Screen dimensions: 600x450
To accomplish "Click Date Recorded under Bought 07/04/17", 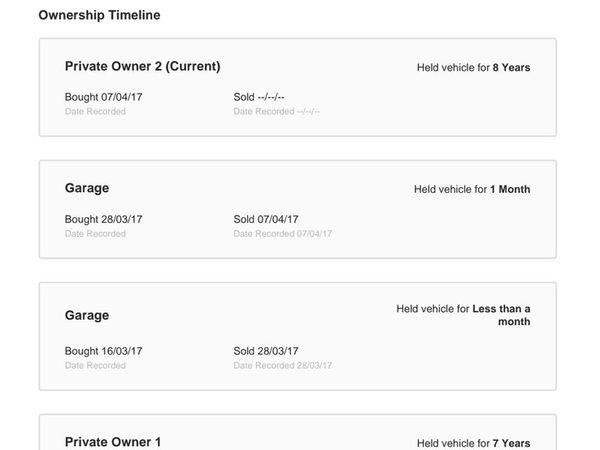I will click(x=95, y=111).
